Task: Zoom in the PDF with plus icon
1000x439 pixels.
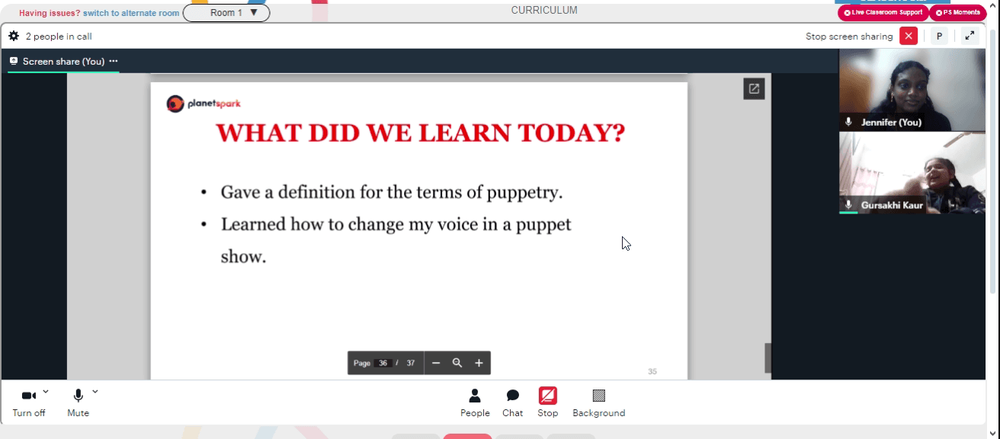Action: (x=479, y=363)
